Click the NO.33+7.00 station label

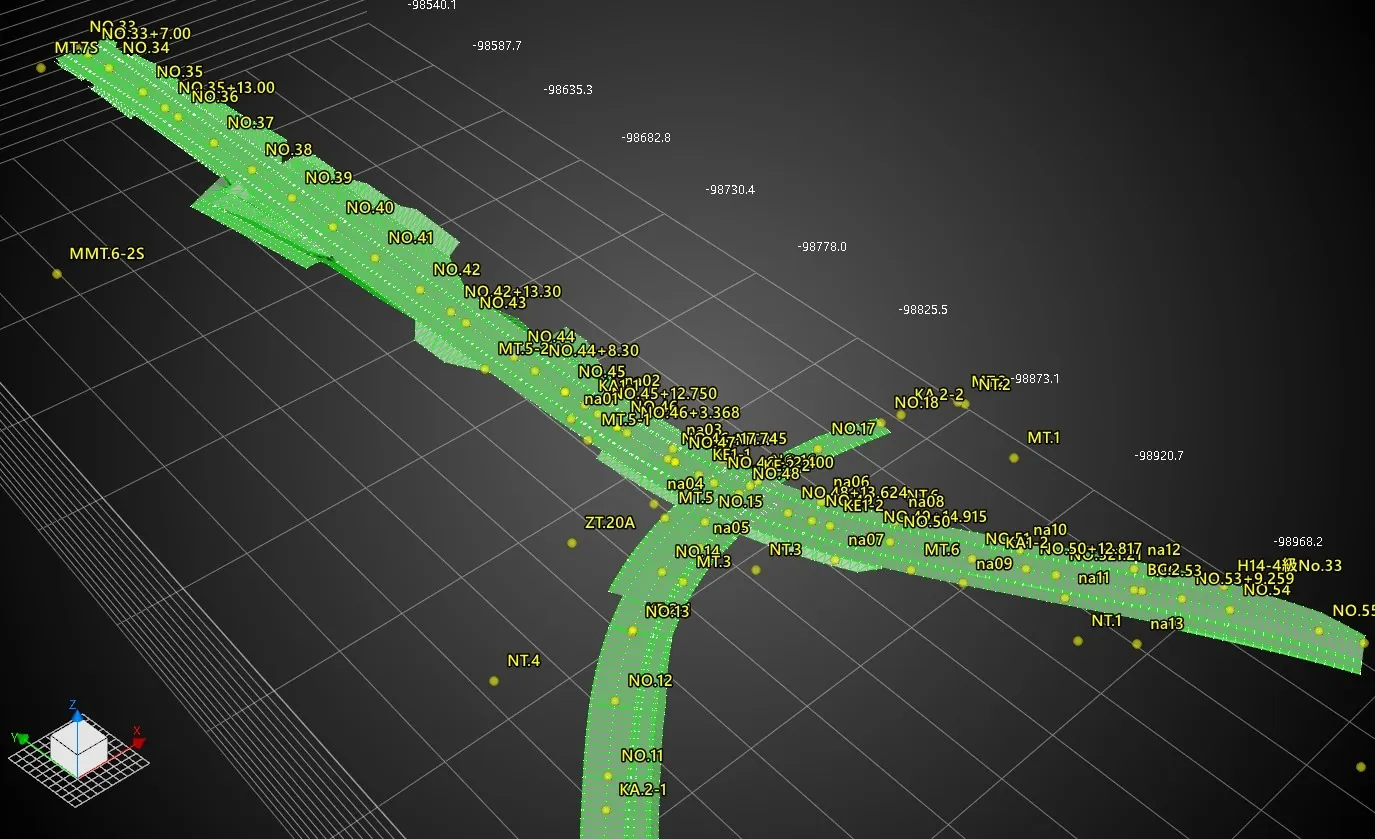[x=146, y=33]
